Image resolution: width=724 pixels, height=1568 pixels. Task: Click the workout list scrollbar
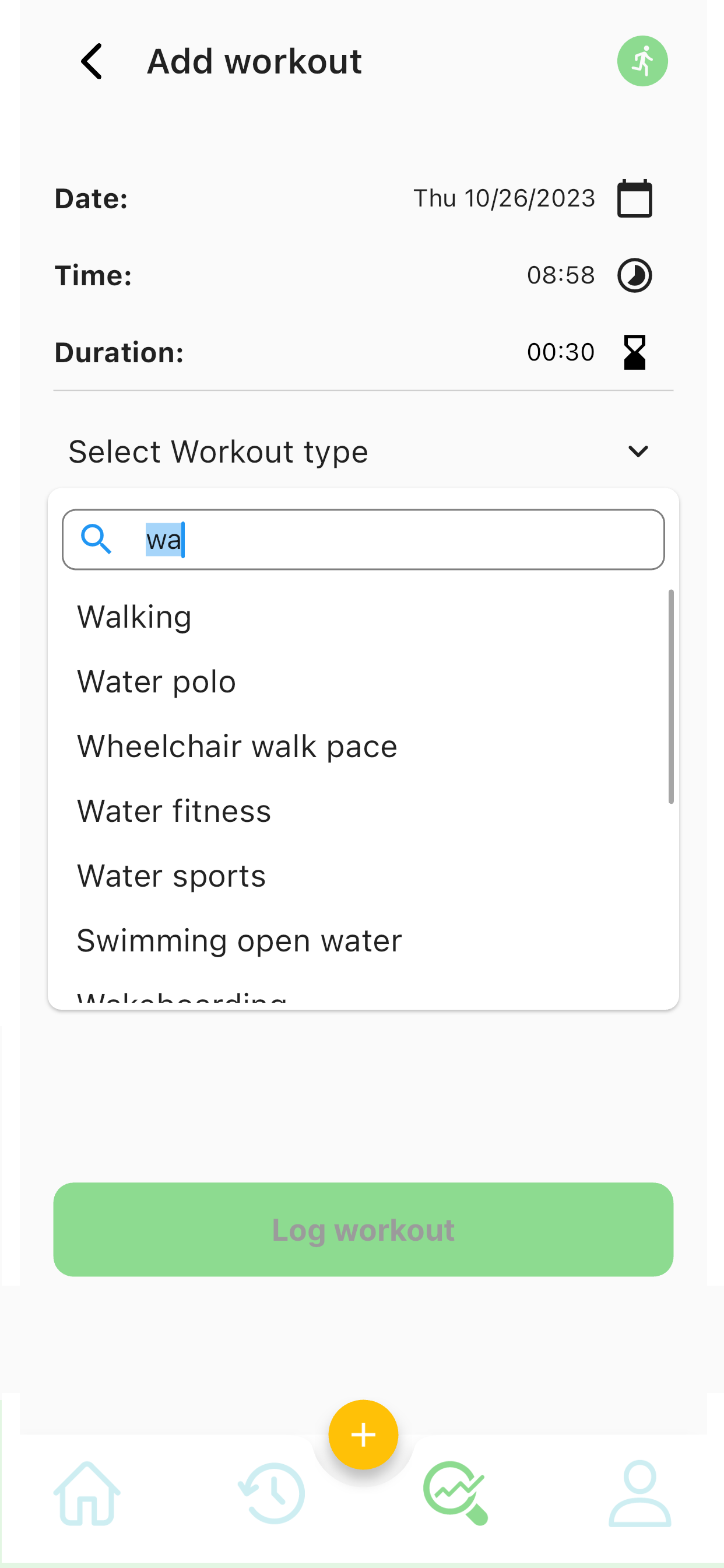[671, 696]
